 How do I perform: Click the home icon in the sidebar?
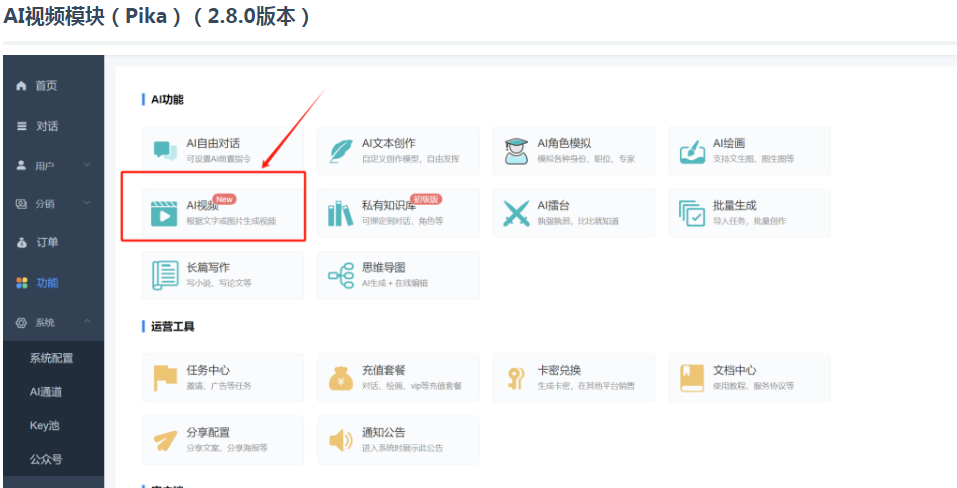(x=21, y=86)
